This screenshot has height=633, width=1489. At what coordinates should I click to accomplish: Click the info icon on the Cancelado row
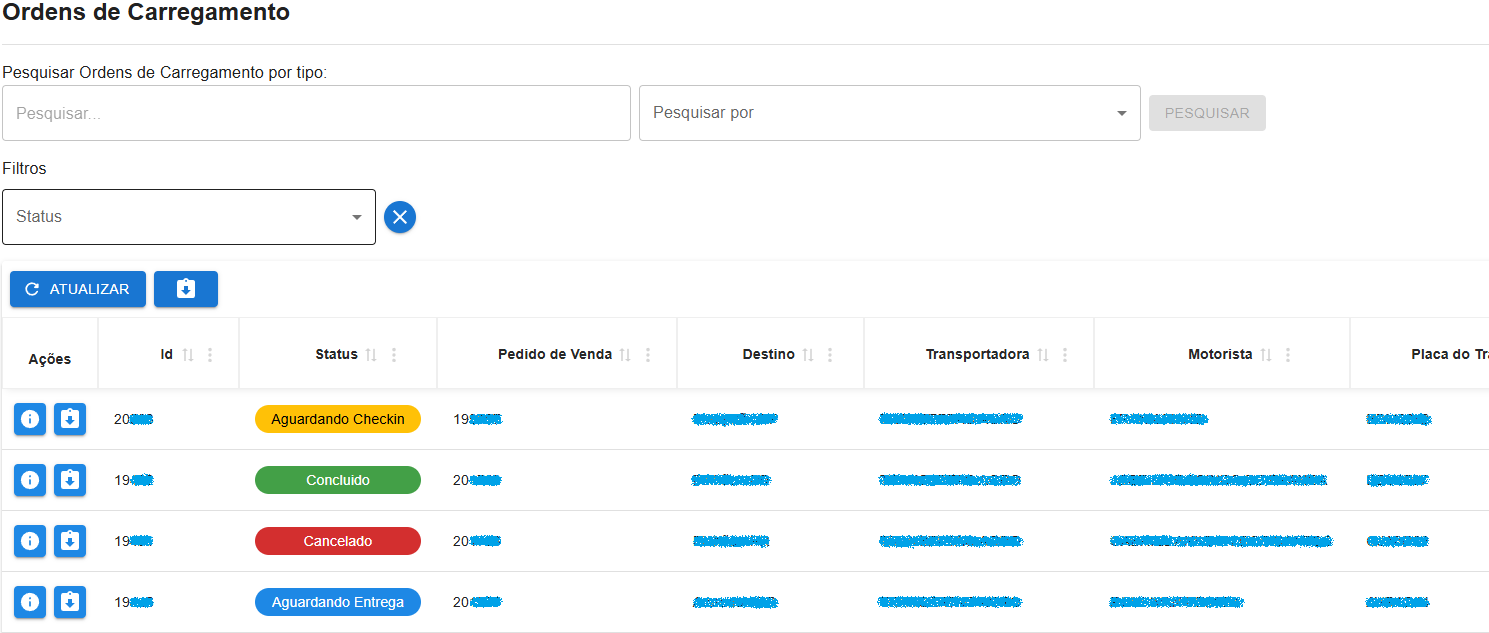point(29,541)
